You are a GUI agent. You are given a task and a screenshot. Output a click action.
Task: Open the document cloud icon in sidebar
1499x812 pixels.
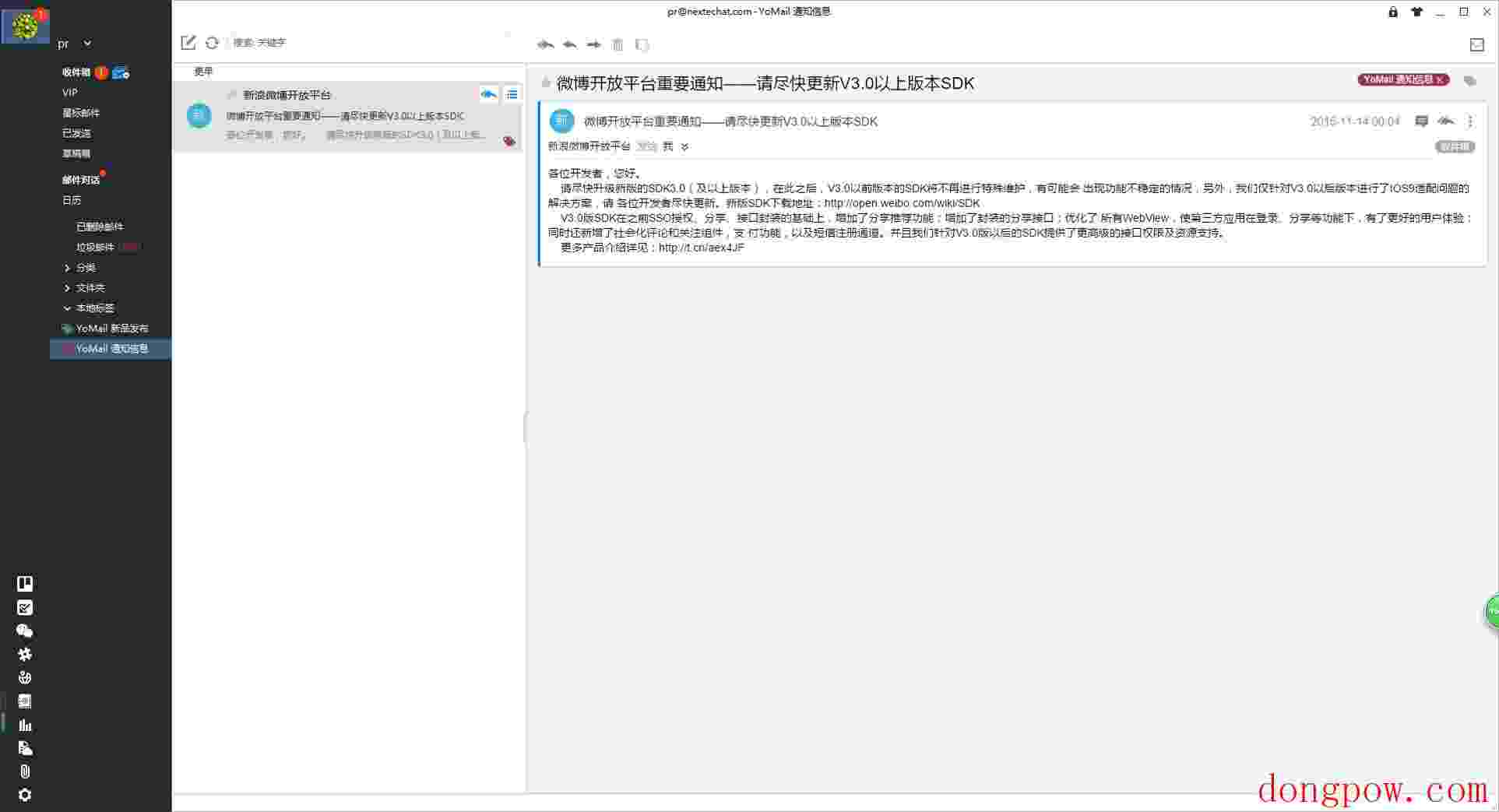coord(25,748)
